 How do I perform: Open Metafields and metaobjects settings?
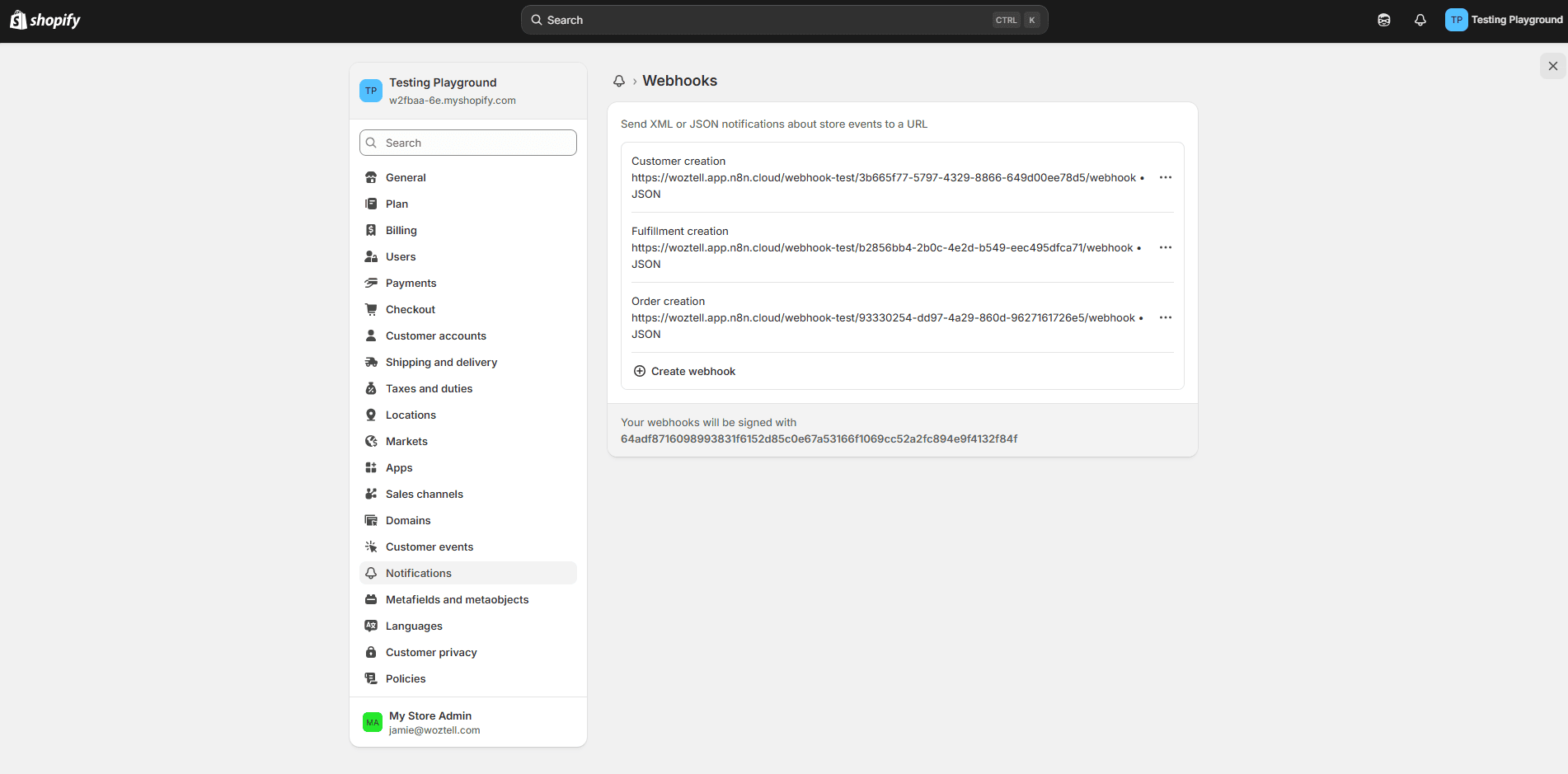pos(457,599)
